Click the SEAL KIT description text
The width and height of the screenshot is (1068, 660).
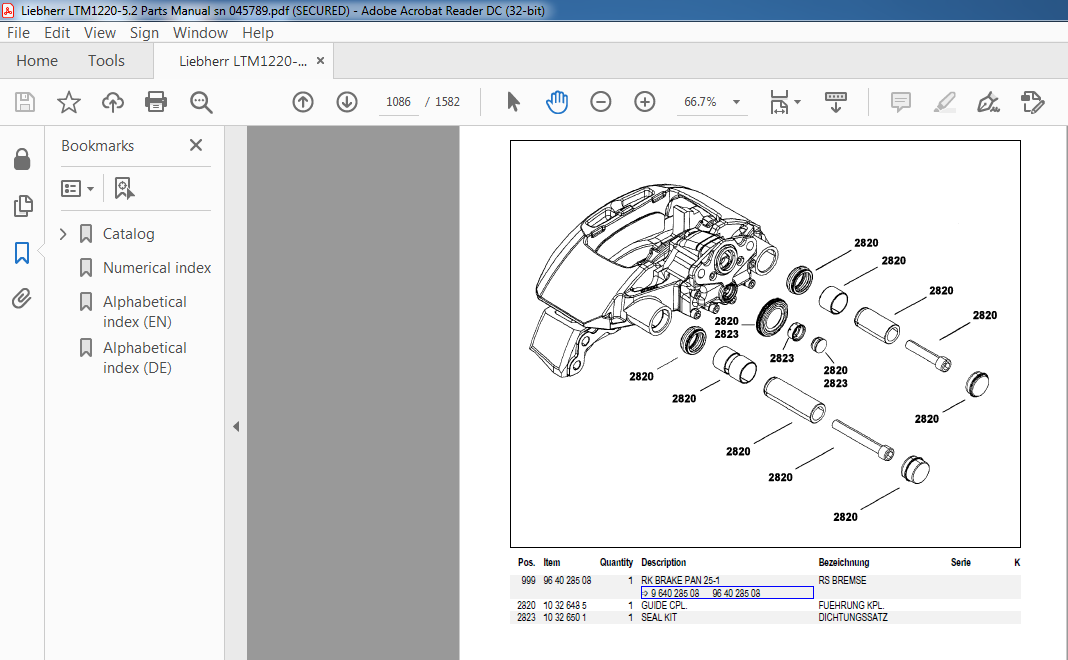pos(659,618)
